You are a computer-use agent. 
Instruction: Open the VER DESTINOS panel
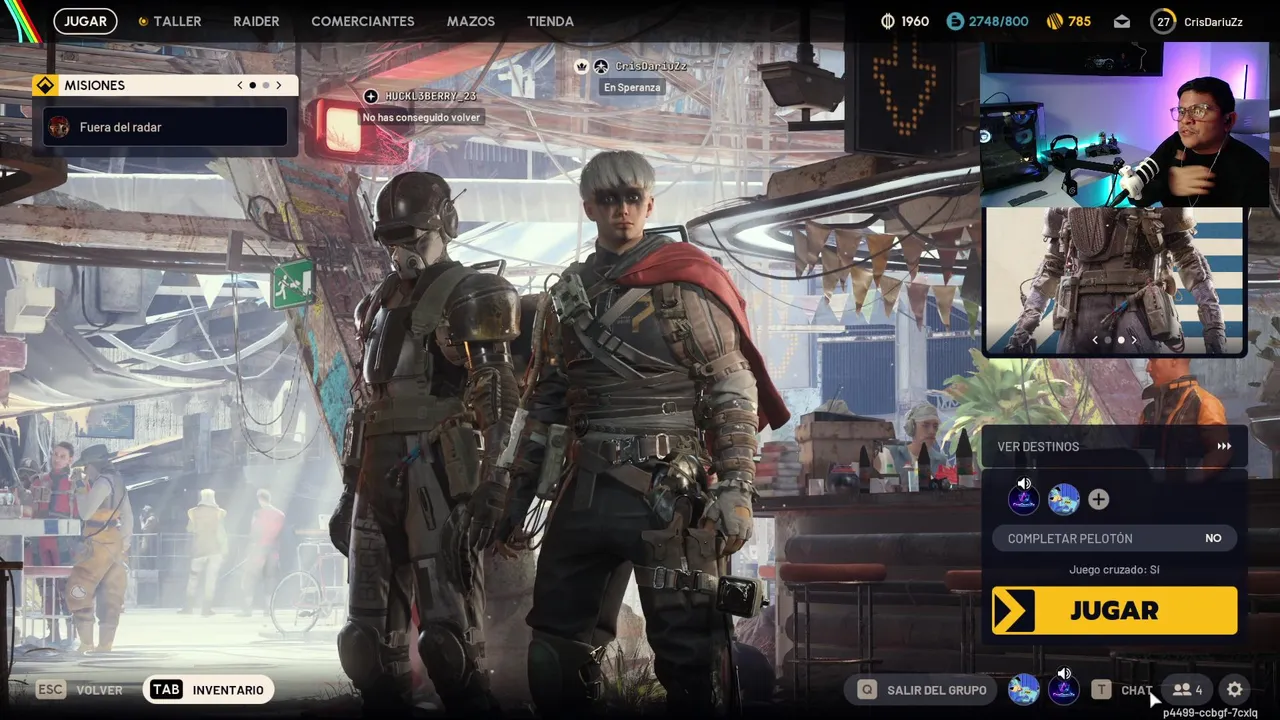point(1115,446)
